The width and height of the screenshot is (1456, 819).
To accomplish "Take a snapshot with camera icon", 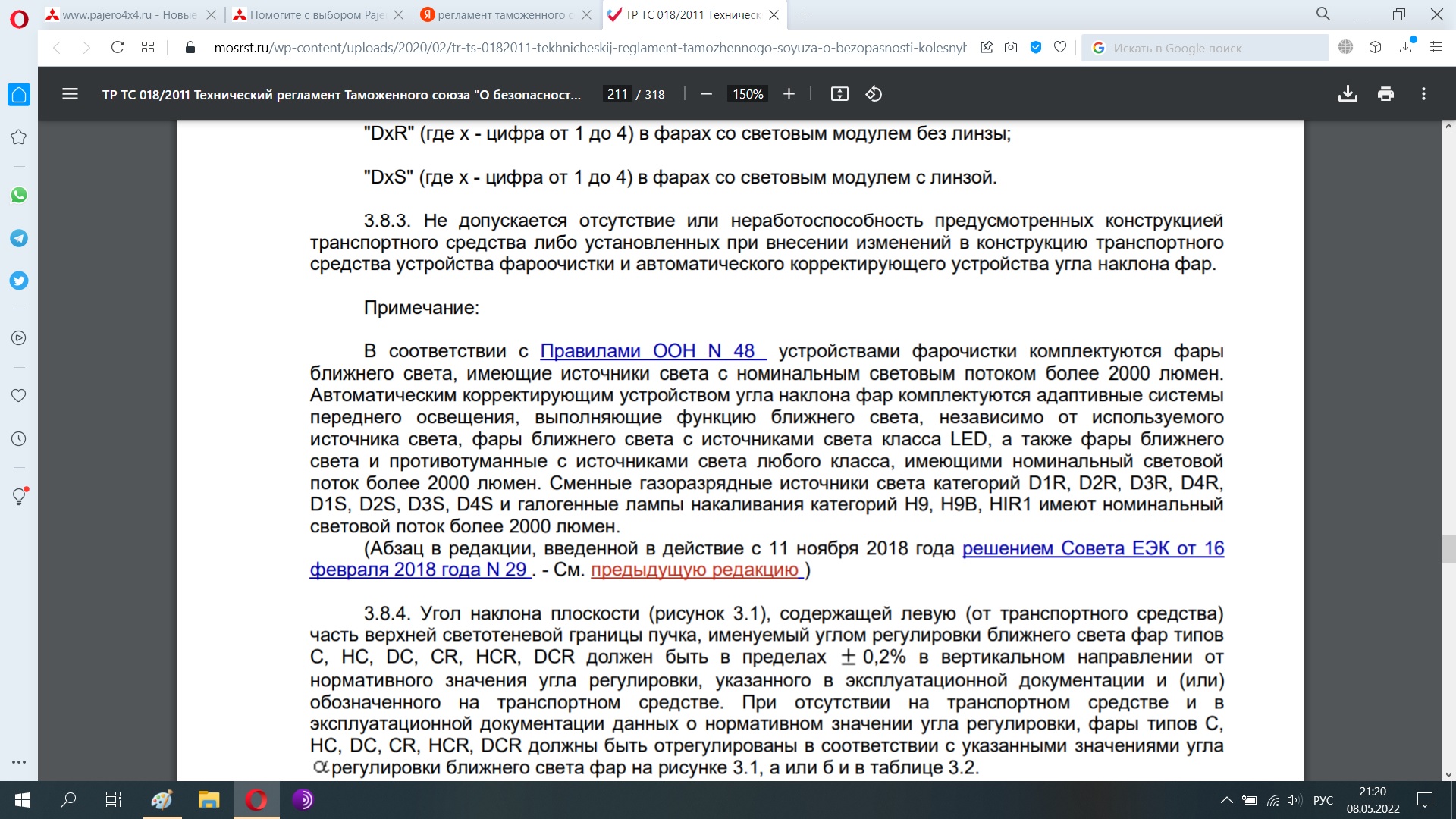I will (1011, 48).
